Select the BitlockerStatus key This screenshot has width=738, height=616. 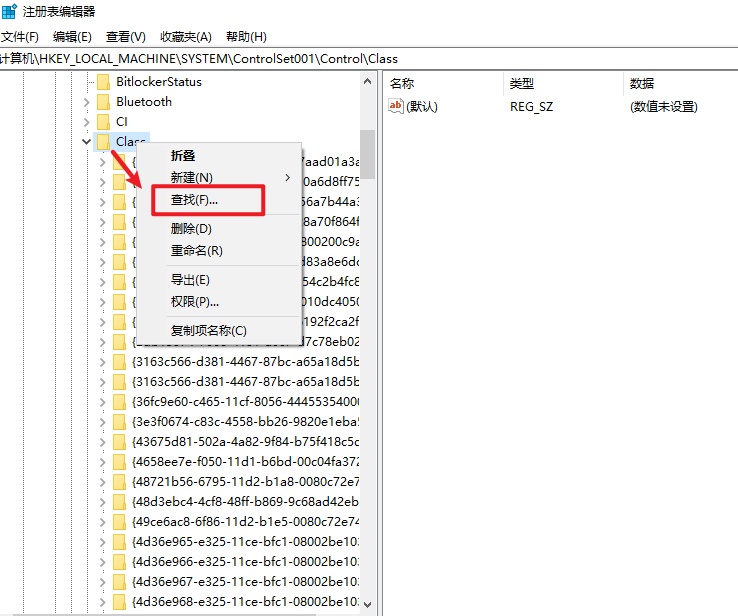pos(159,82)
